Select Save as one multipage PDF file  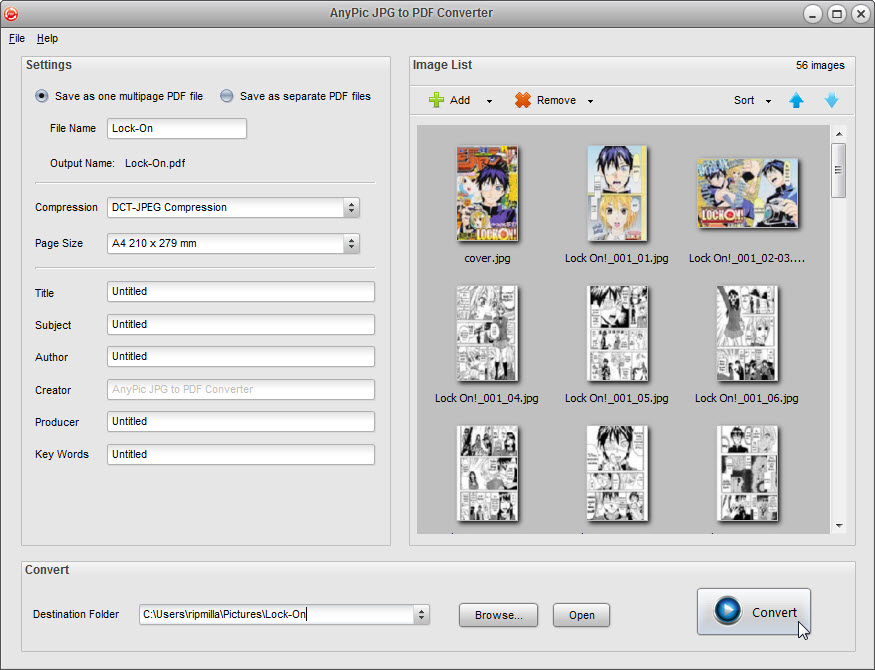tap(42, 96)
